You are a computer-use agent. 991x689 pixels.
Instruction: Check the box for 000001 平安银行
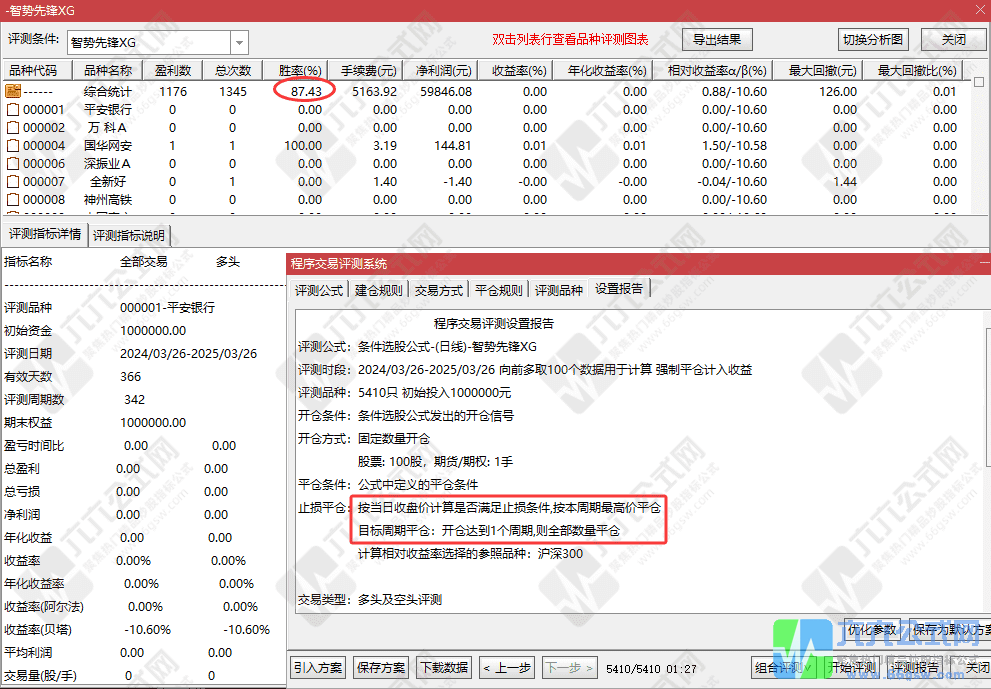pos(13,109)
